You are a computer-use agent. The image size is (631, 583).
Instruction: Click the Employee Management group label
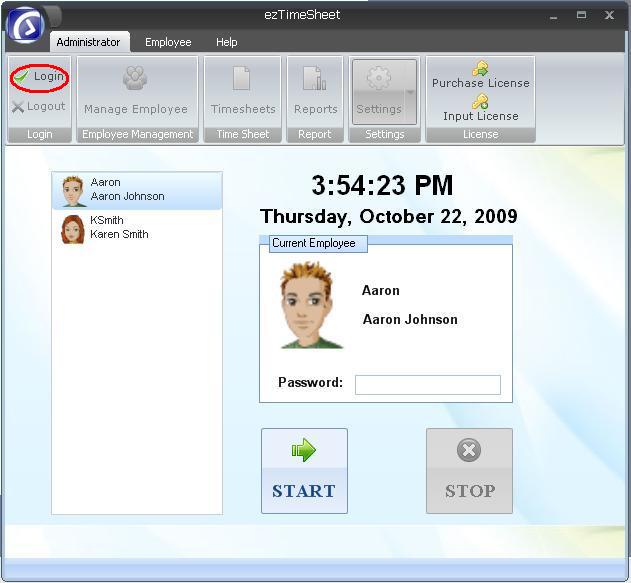click(x=138, y=134)
